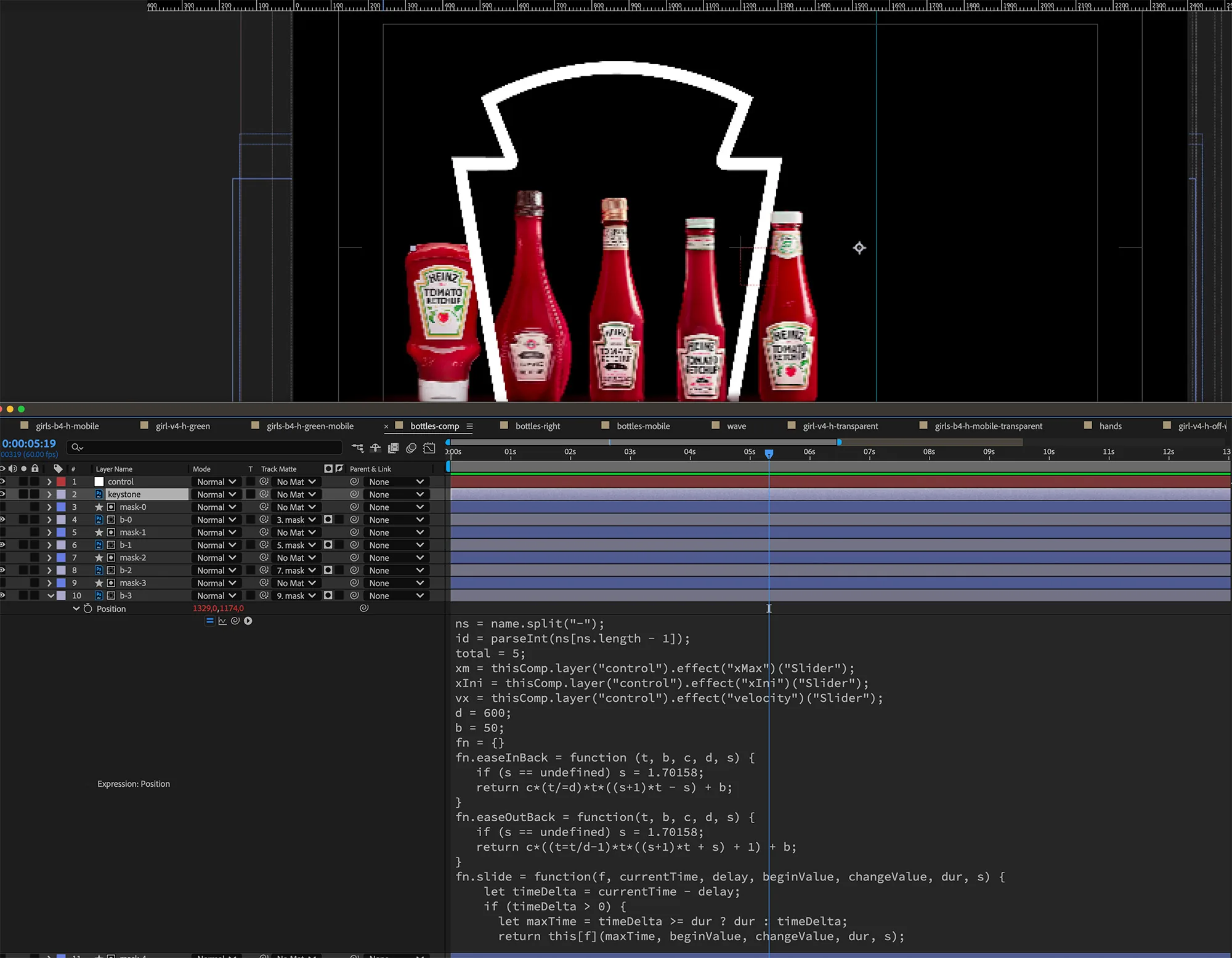Click the solo dot column header icon
The width and height of the screenshot is (1232, 958).
click(x=24, y=469)
